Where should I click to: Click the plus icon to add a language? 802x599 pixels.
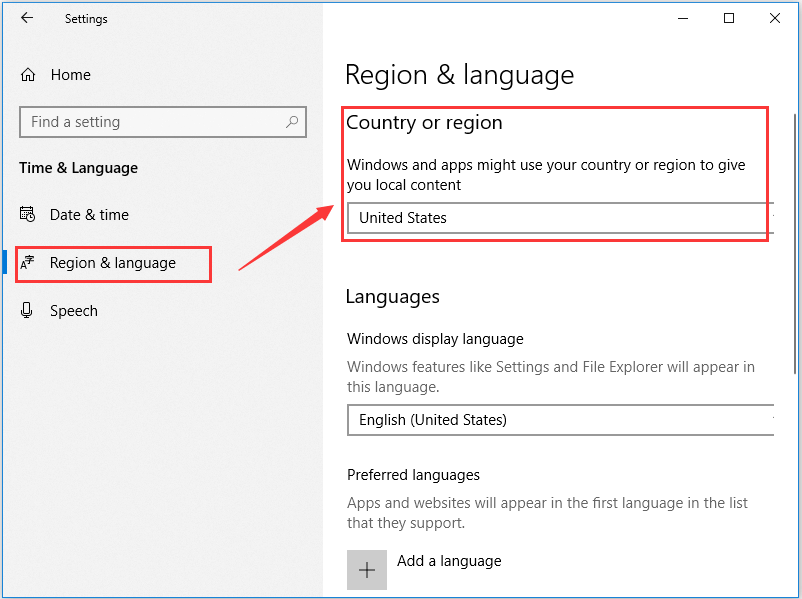click(x=366, y=569)
